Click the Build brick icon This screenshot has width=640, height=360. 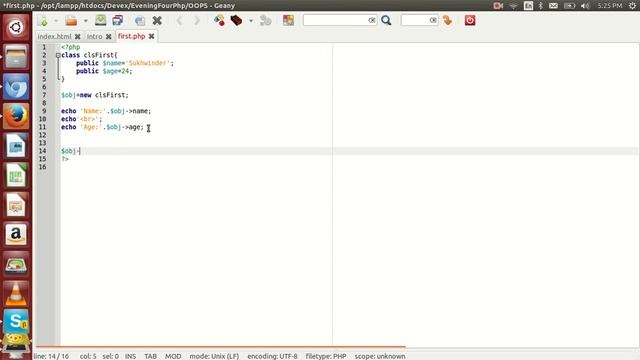[236, 20]
